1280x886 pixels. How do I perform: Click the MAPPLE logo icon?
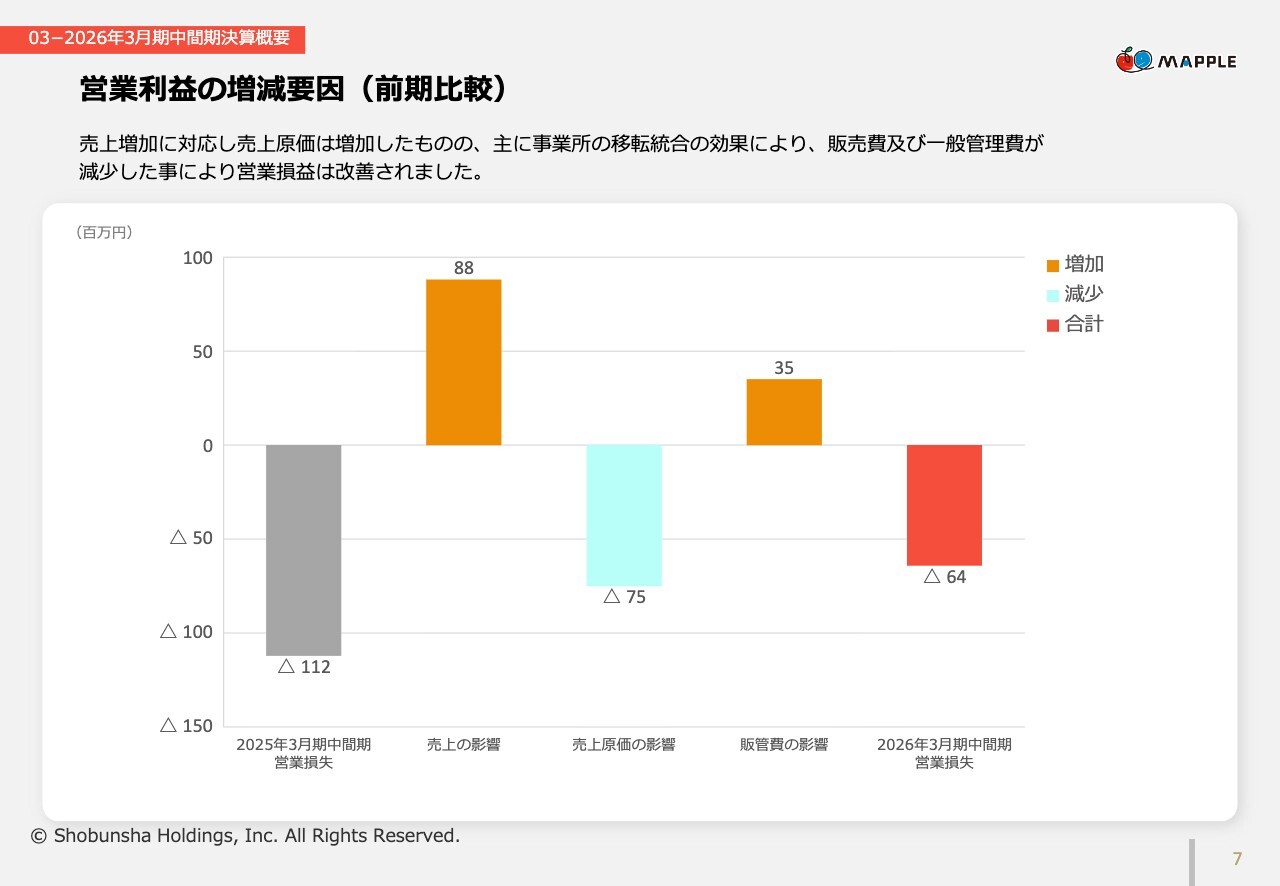pyautogui.click(x=1134, y=60)
